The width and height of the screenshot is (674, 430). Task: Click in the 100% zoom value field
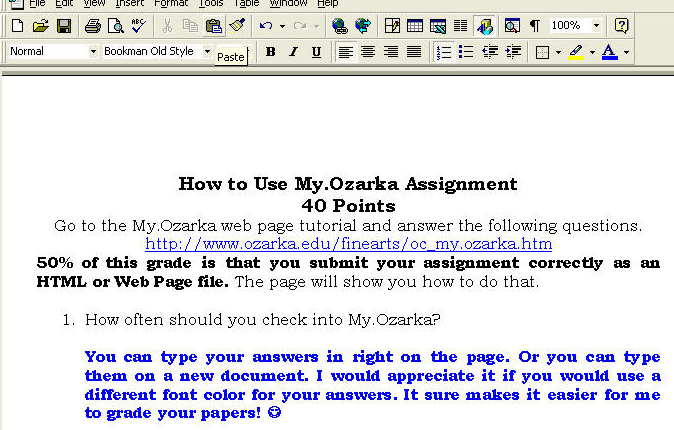click(x=568, y=26)
